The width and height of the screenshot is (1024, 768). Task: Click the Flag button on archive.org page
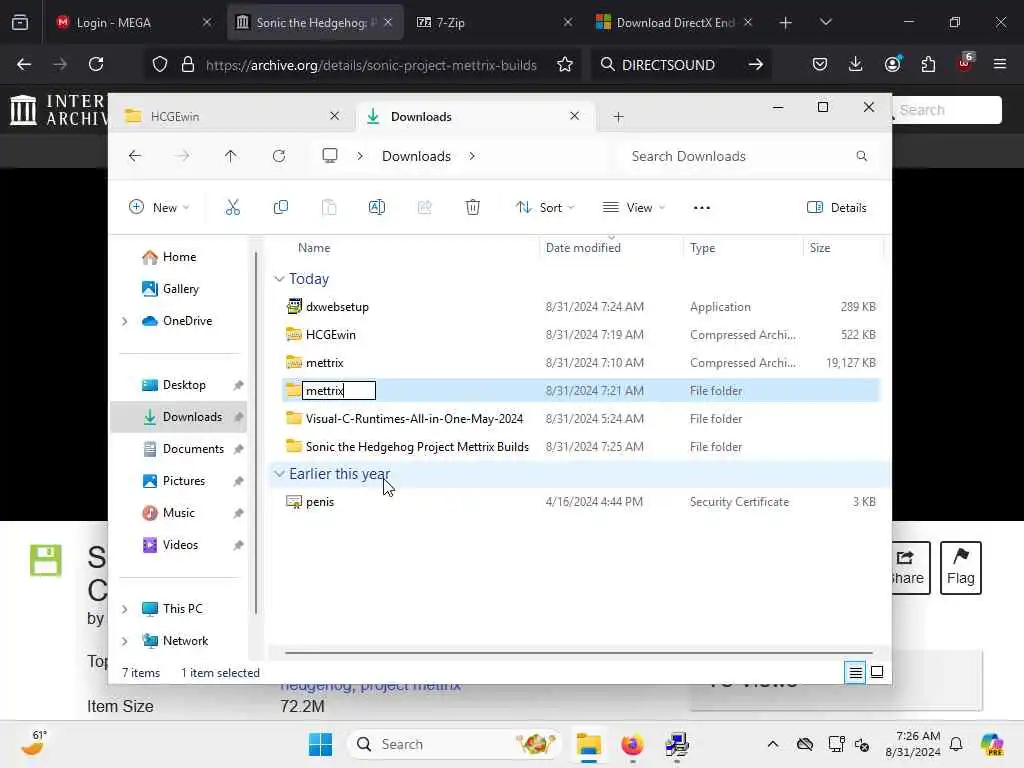coord(961,568)
